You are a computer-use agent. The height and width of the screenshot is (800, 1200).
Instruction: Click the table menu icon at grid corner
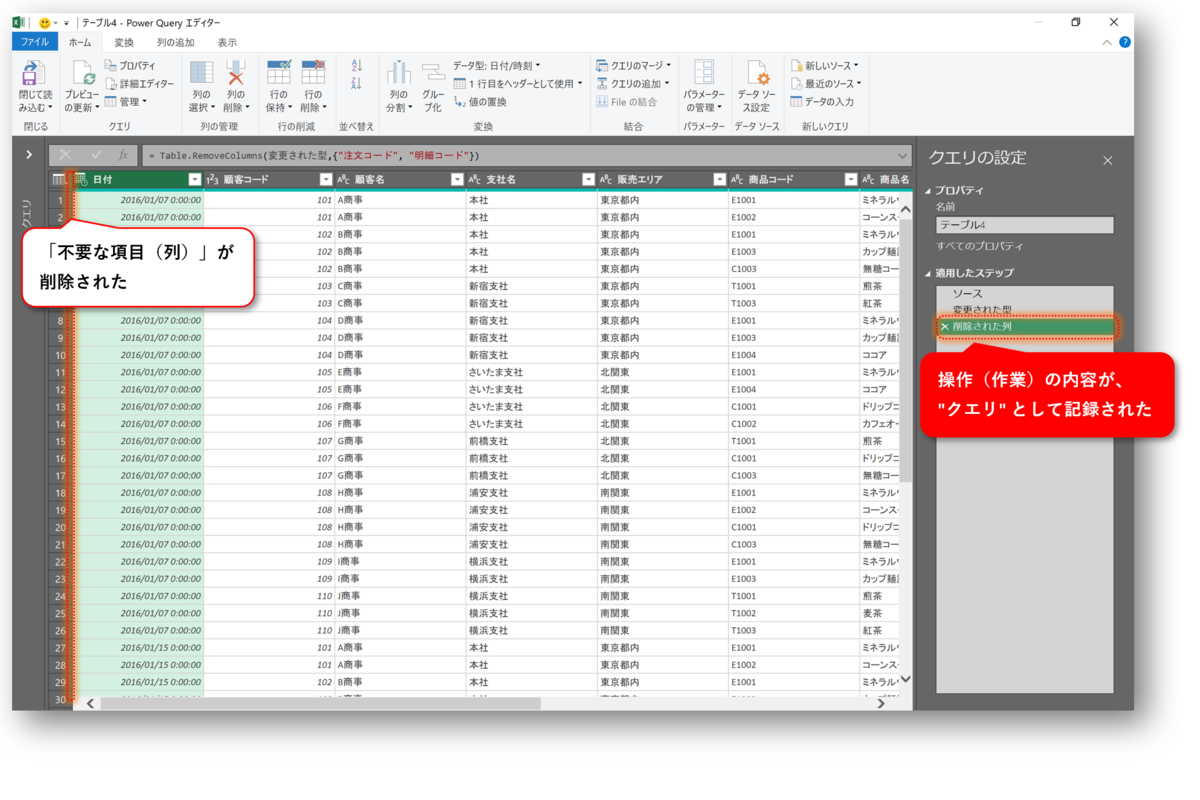pos(59,179)
